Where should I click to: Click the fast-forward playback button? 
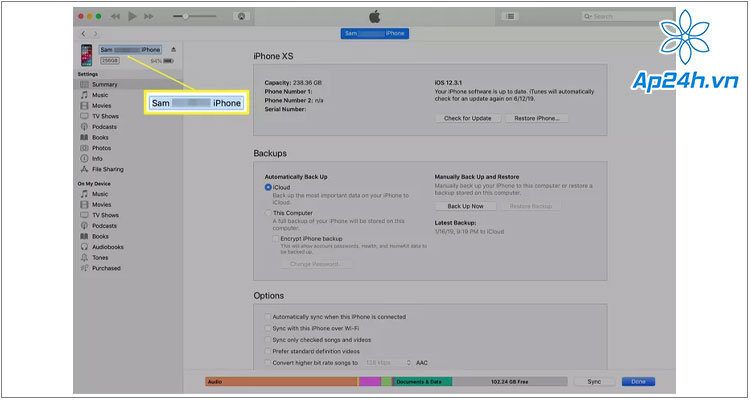point(149,16)
